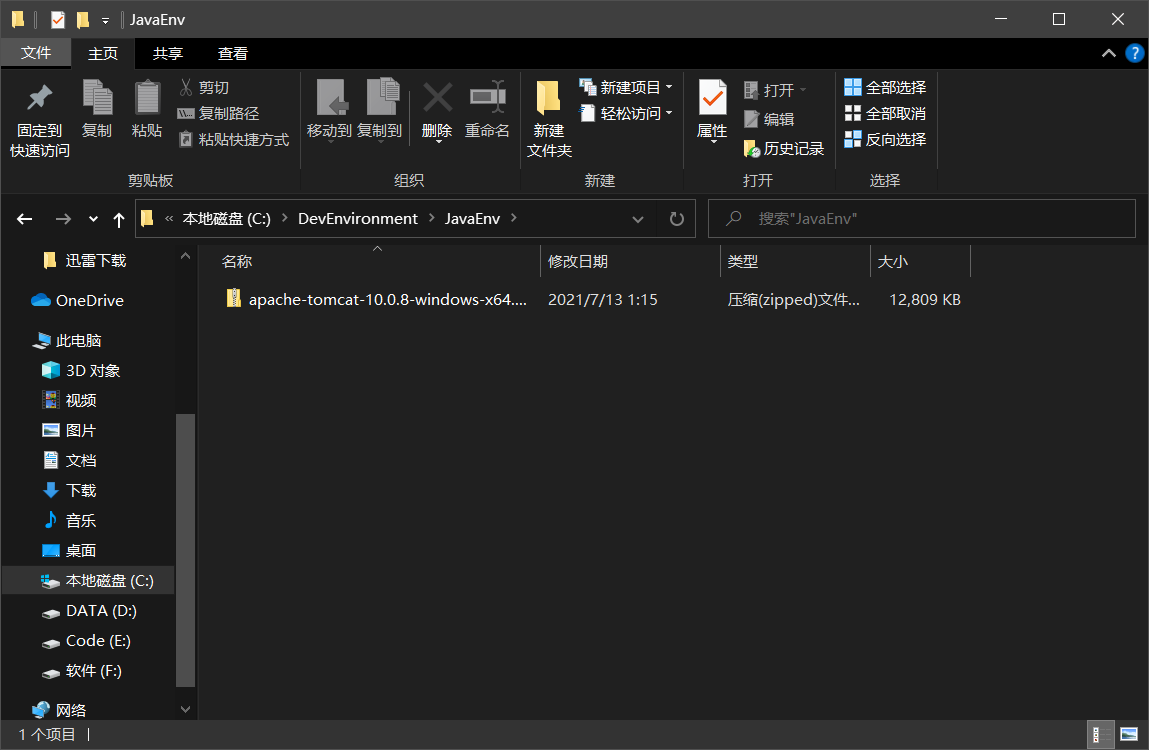Open 音乐 (Music) in sidebar
The width and height of the screenshot is (1149, 750).
(70, 521)
